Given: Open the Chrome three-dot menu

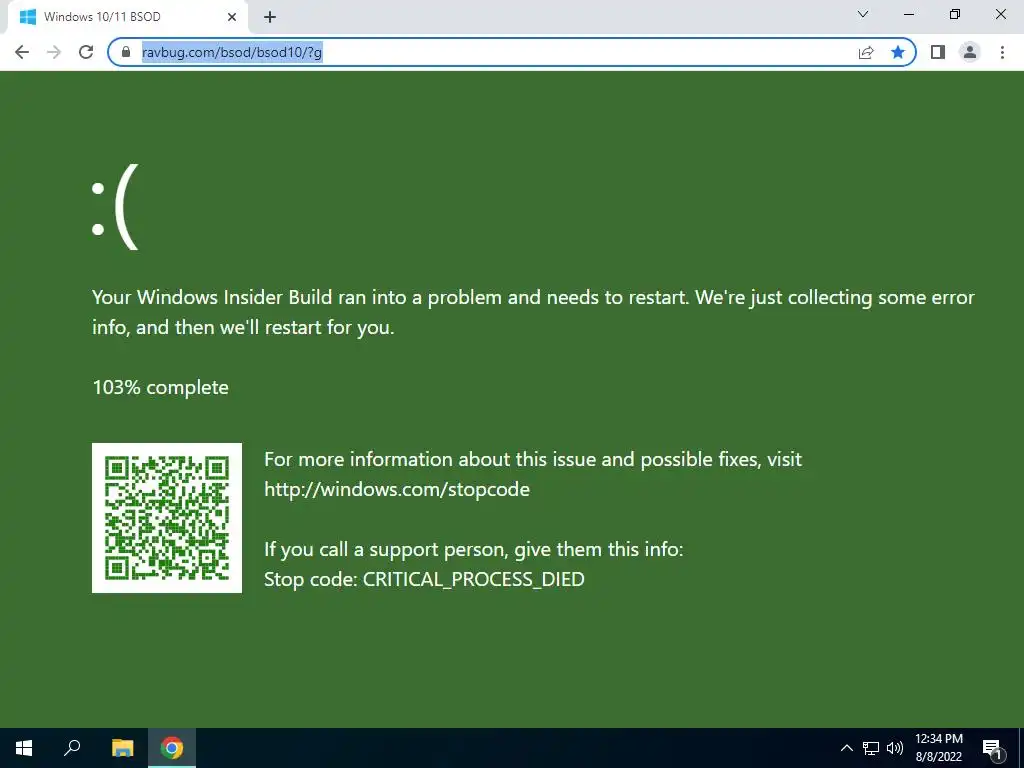Looking at the screenshot, I should (1002, 52).
